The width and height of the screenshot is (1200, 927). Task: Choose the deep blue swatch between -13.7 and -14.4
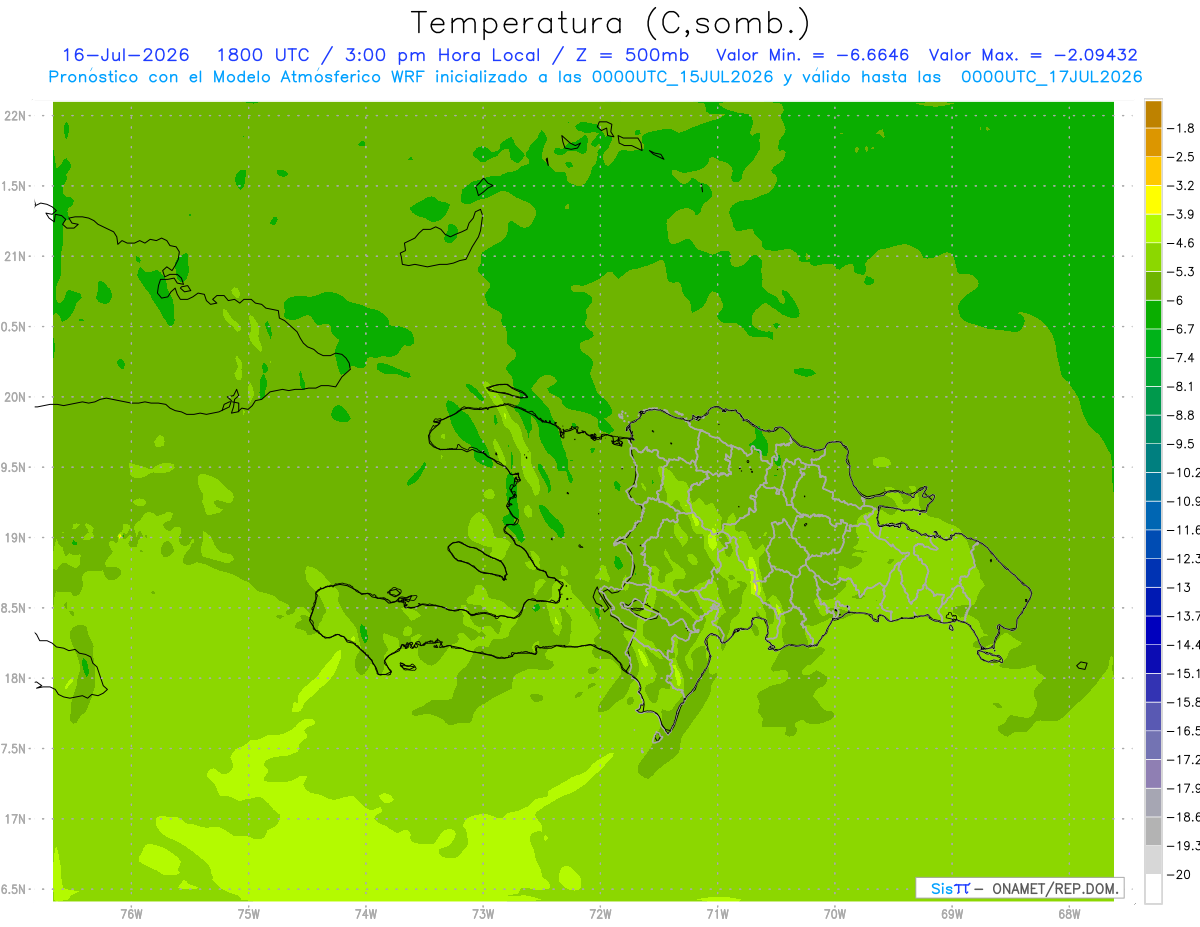(1153, 630)
